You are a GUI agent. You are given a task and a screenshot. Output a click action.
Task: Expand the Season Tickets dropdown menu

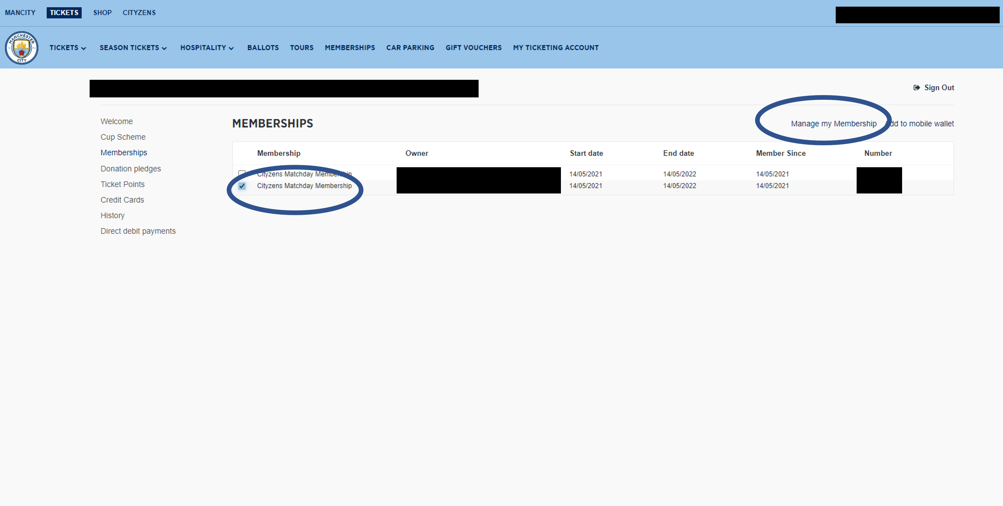133,48
